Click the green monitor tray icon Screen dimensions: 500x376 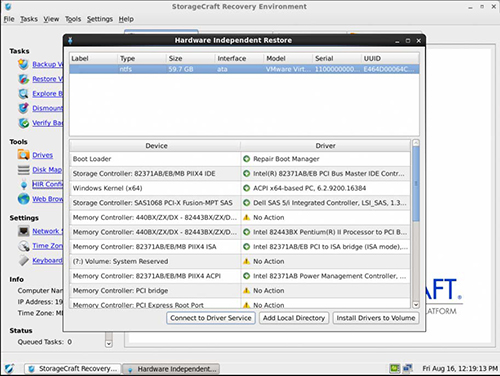tap(395, 368)
